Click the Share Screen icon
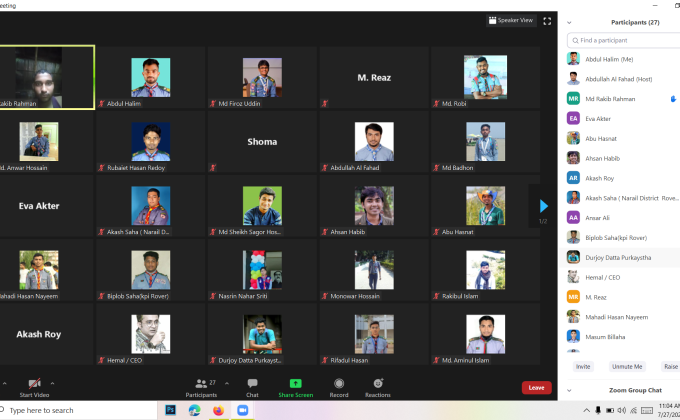The width and height of the screenshot is (680, 420). coord(295,383)
